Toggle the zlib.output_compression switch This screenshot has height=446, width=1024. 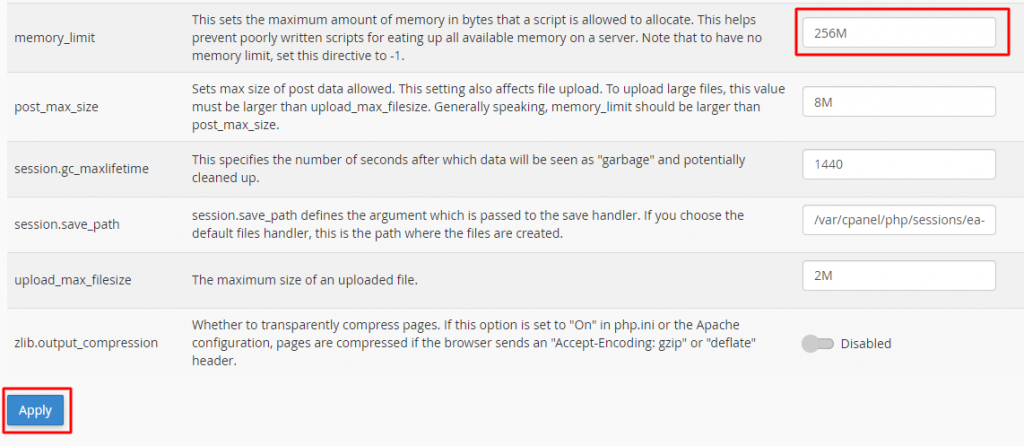pos(818,343)
